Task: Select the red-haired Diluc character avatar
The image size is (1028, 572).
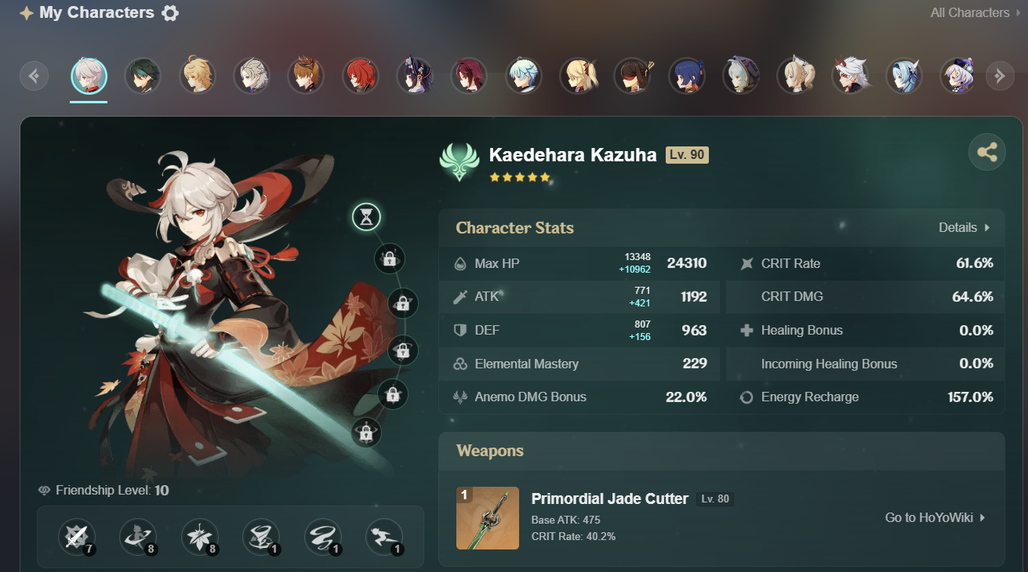Action: pos(361,76)
